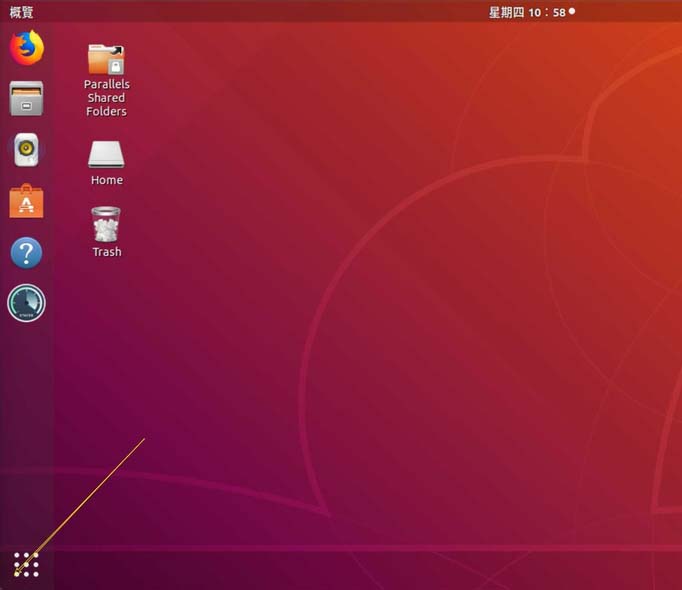The width and height of the screenshot is (682, 590).
Task: Launch the Rhythmbox speaker icon
Action: pos(27,150)
